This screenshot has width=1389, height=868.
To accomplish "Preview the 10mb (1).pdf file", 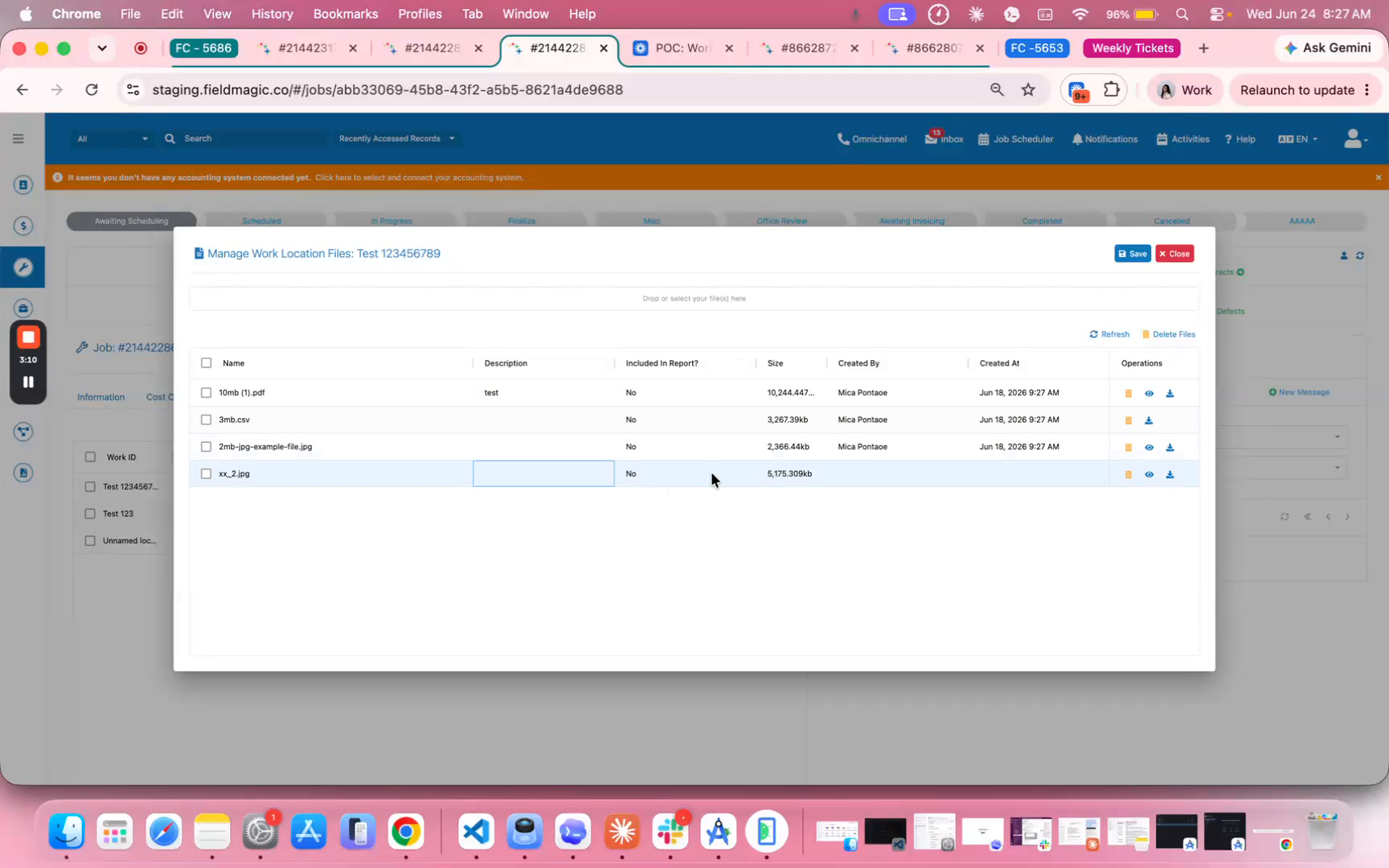I will pyautogui.click(x=1149, y=393).
